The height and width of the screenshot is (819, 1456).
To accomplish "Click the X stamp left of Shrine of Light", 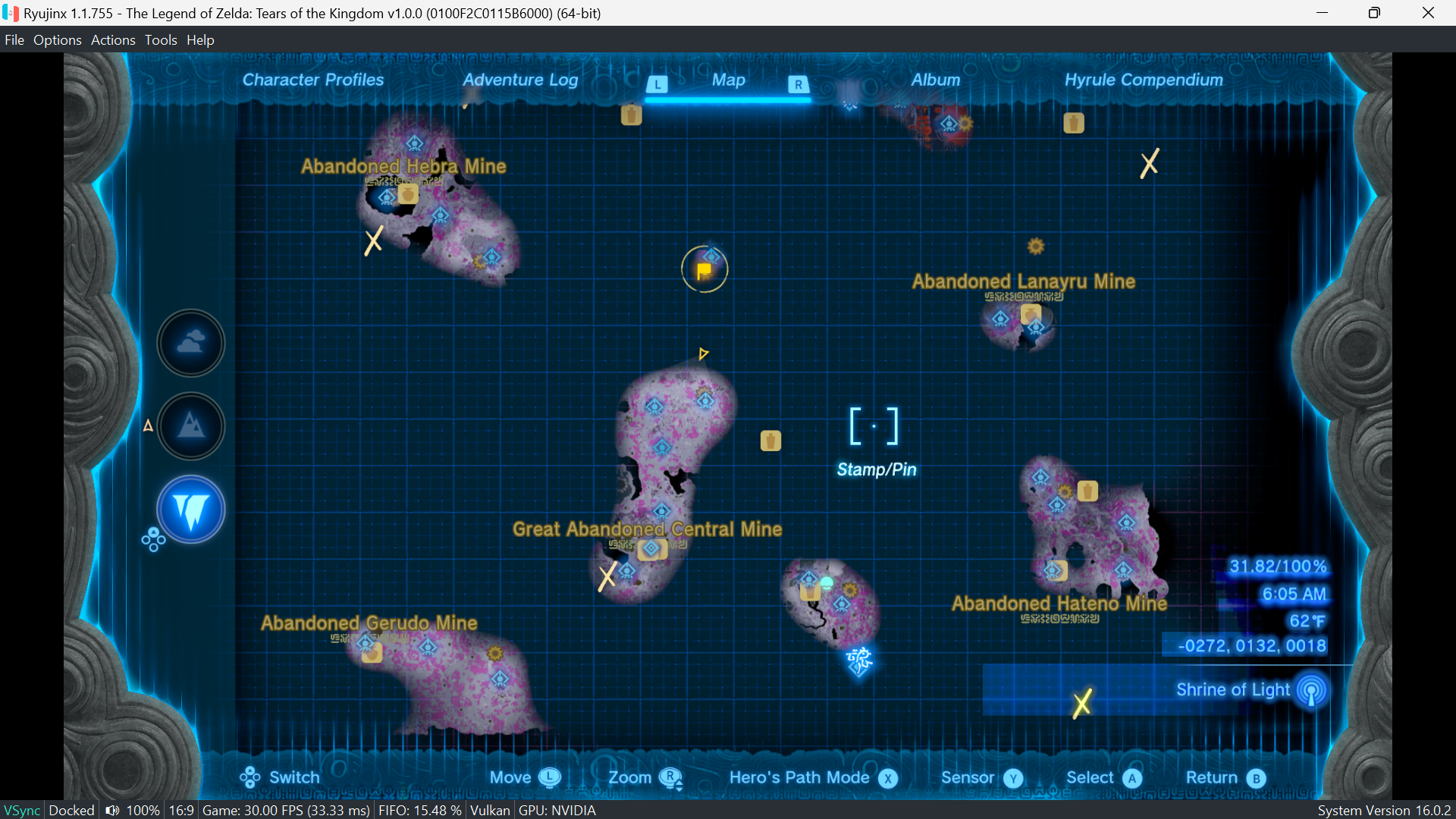I will click(1082, 703).
